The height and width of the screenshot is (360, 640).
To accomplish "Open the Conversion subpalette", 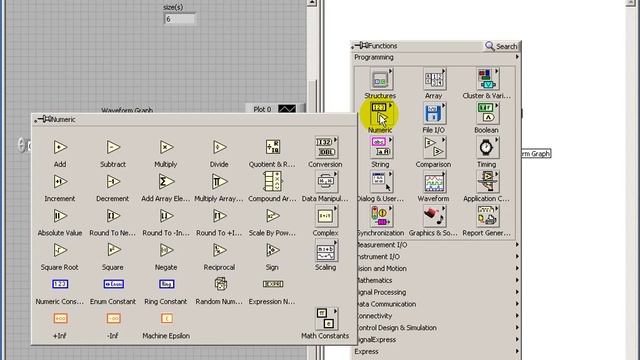I will pos(325,147).
